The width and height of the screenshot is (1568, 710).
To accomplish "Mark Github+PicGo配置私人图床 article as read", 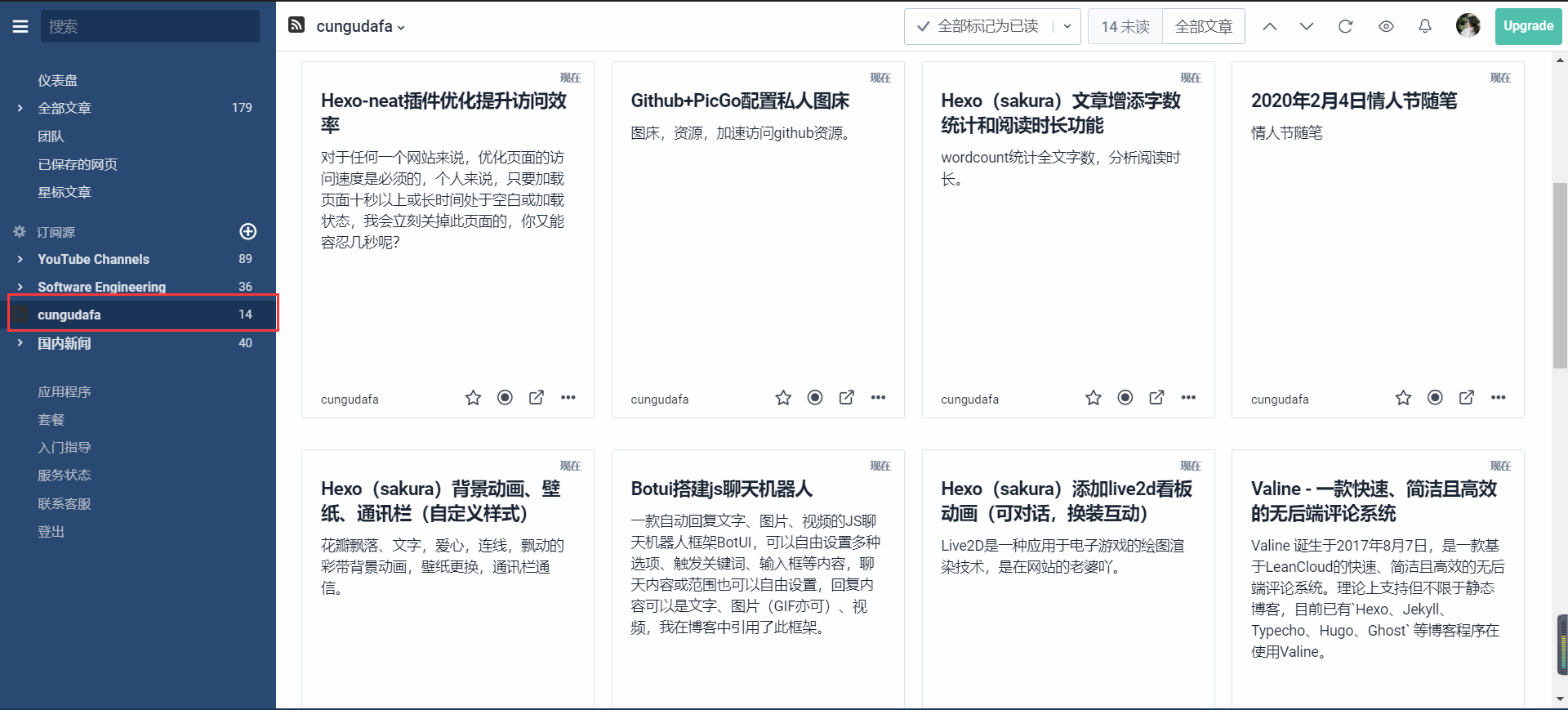I will 815,397.
